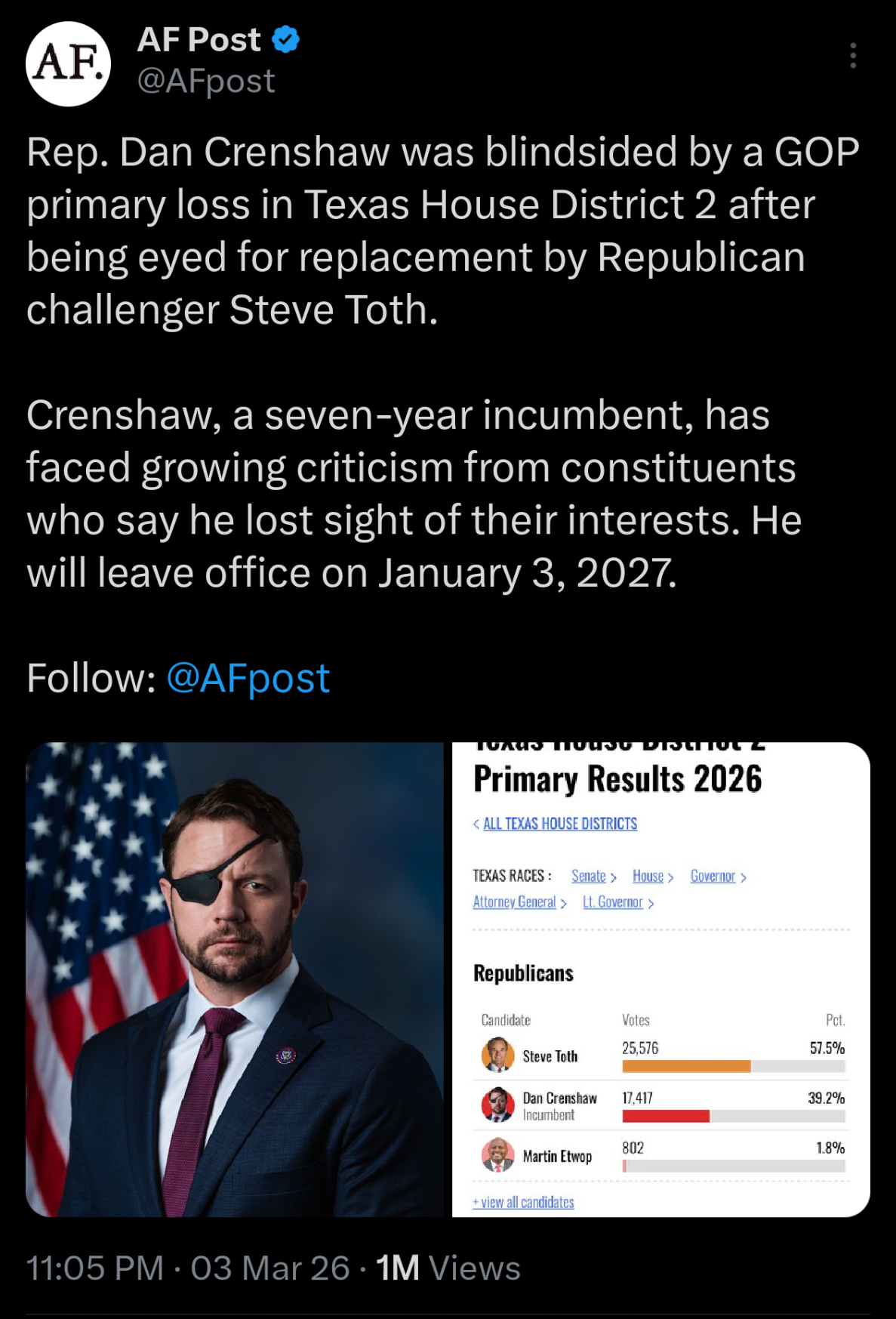The width and height of the screenshot is (896, 1319).
Task: Open the three-dot more options menu
Action: click(853, 56)
